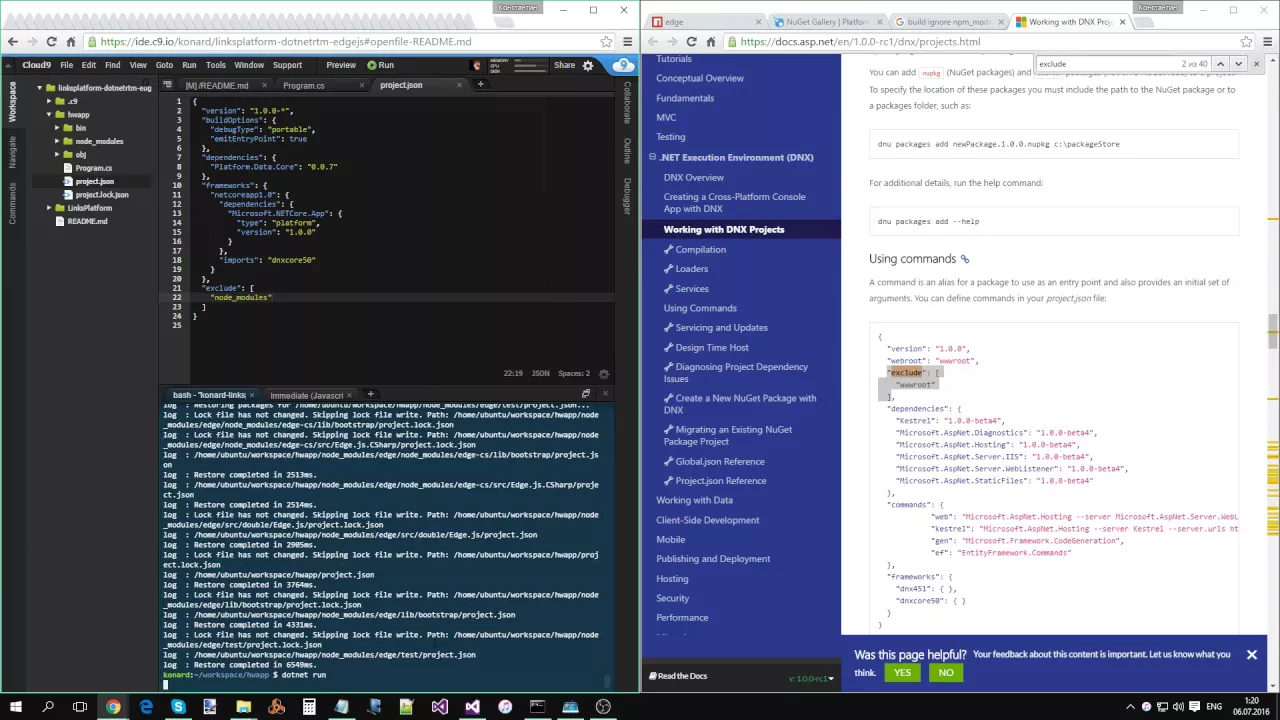Switch to the README.md editor tab
The image size is (1280, 720).
[217, 86]
